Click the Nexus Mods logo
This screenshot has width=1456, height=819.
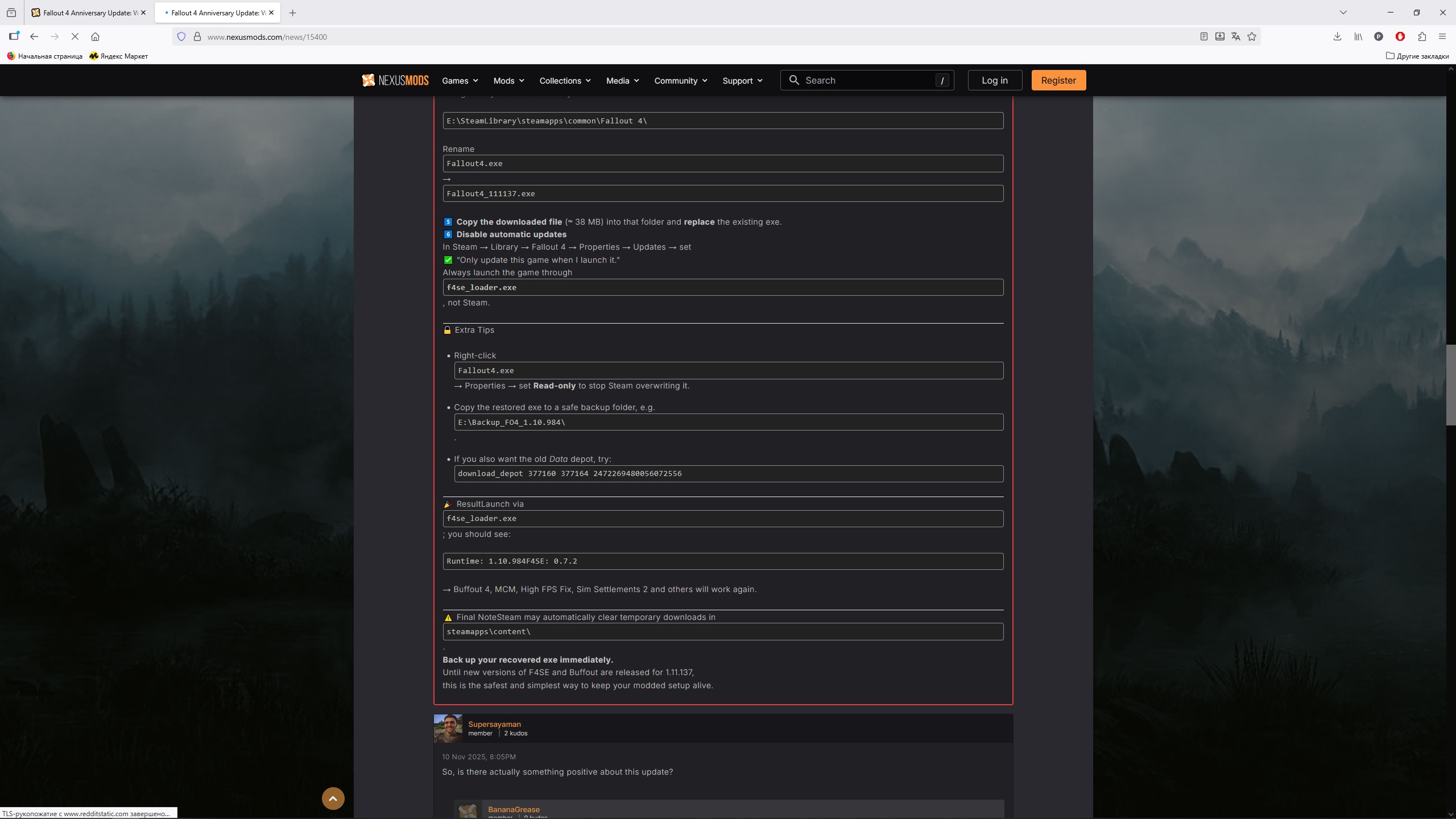(395, 80)
